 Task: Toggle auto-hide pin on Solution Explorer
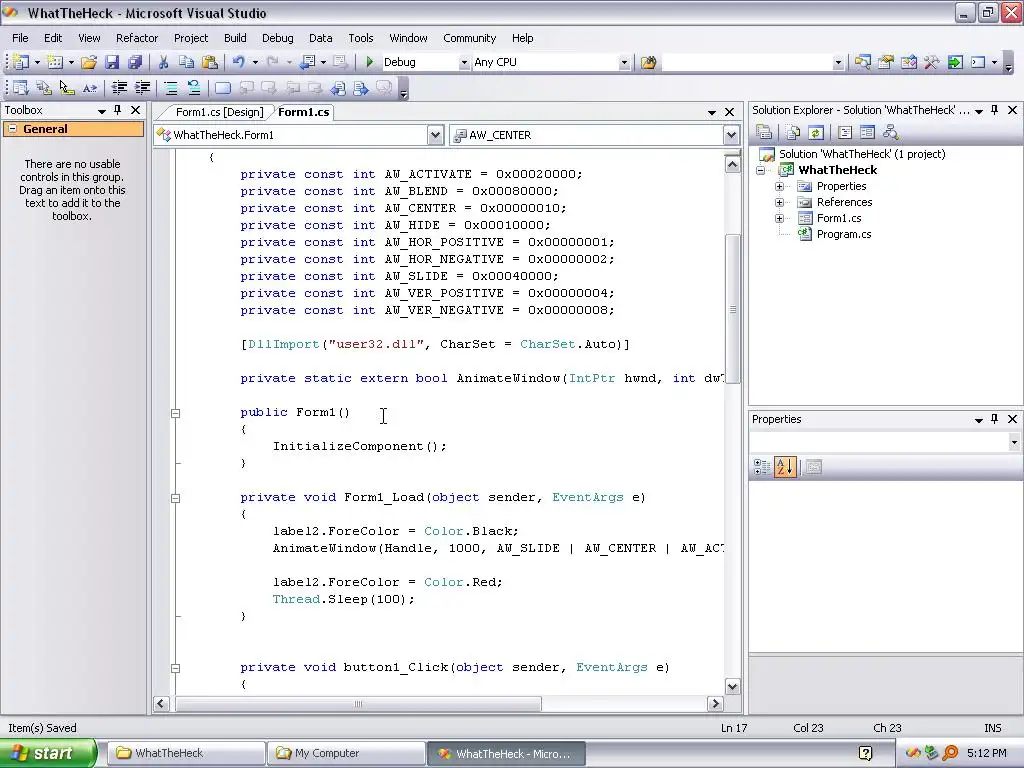[x=995, y=110]
